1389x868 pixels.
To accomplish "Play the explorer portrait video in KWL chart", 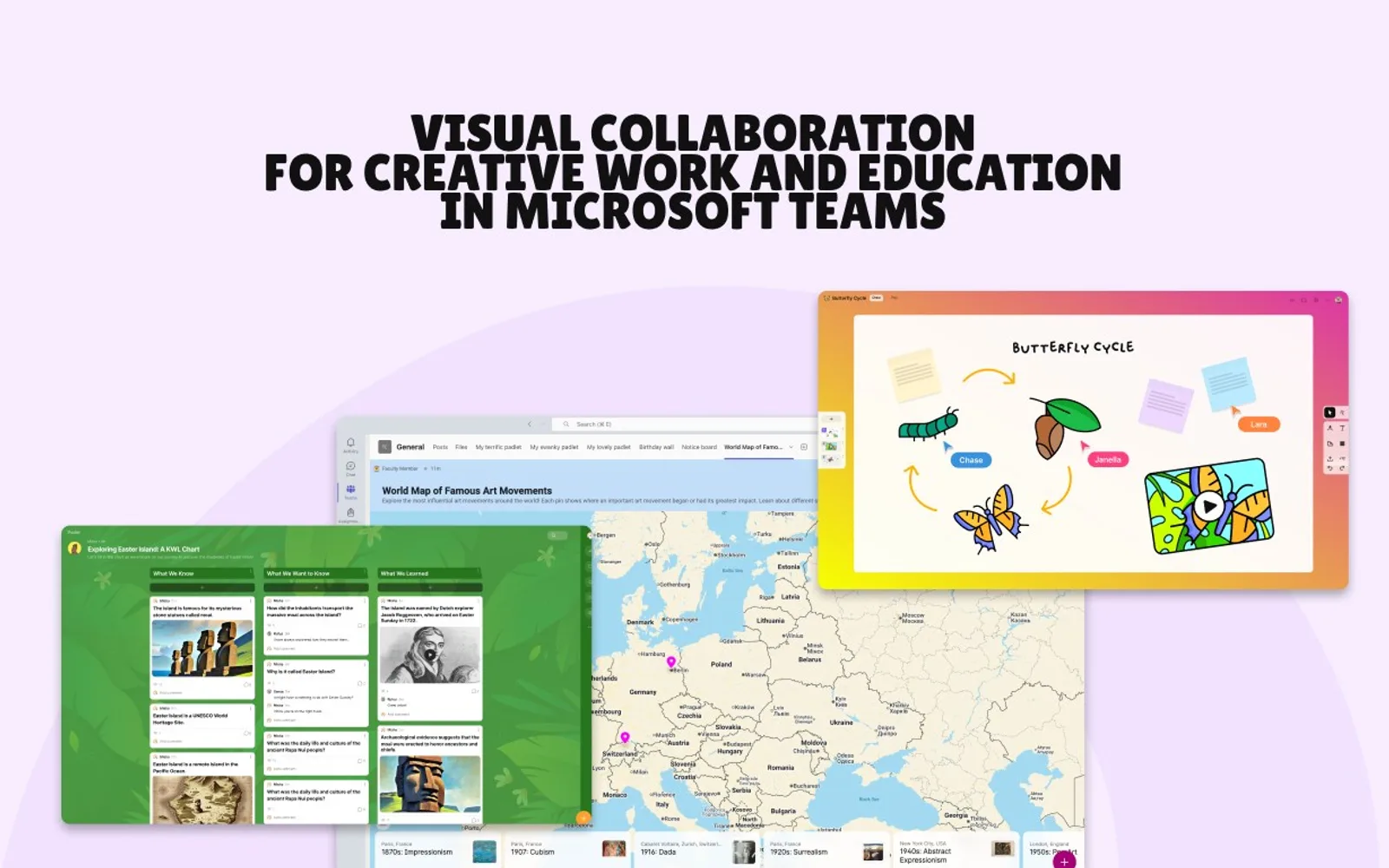I will [x=429, y=654].
